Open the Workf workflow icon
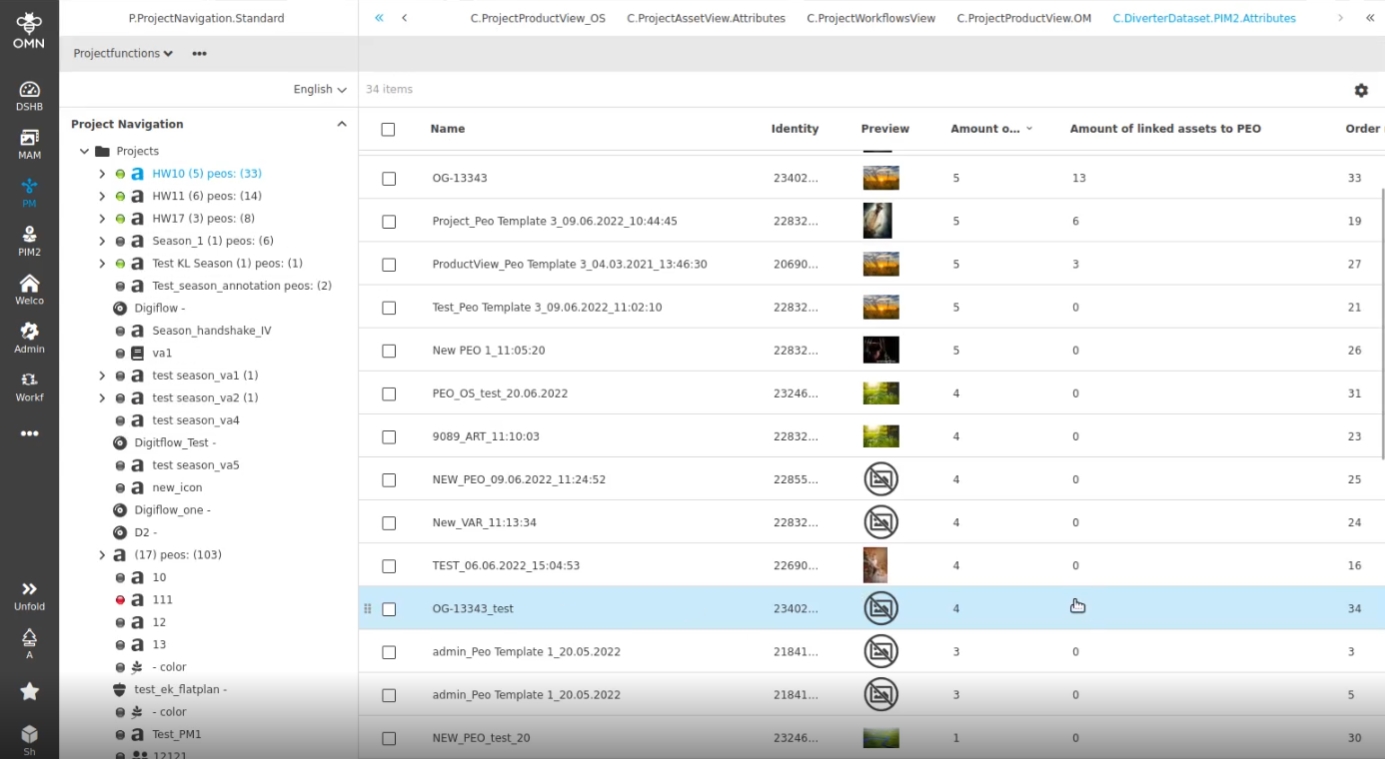 coord(29,386)
